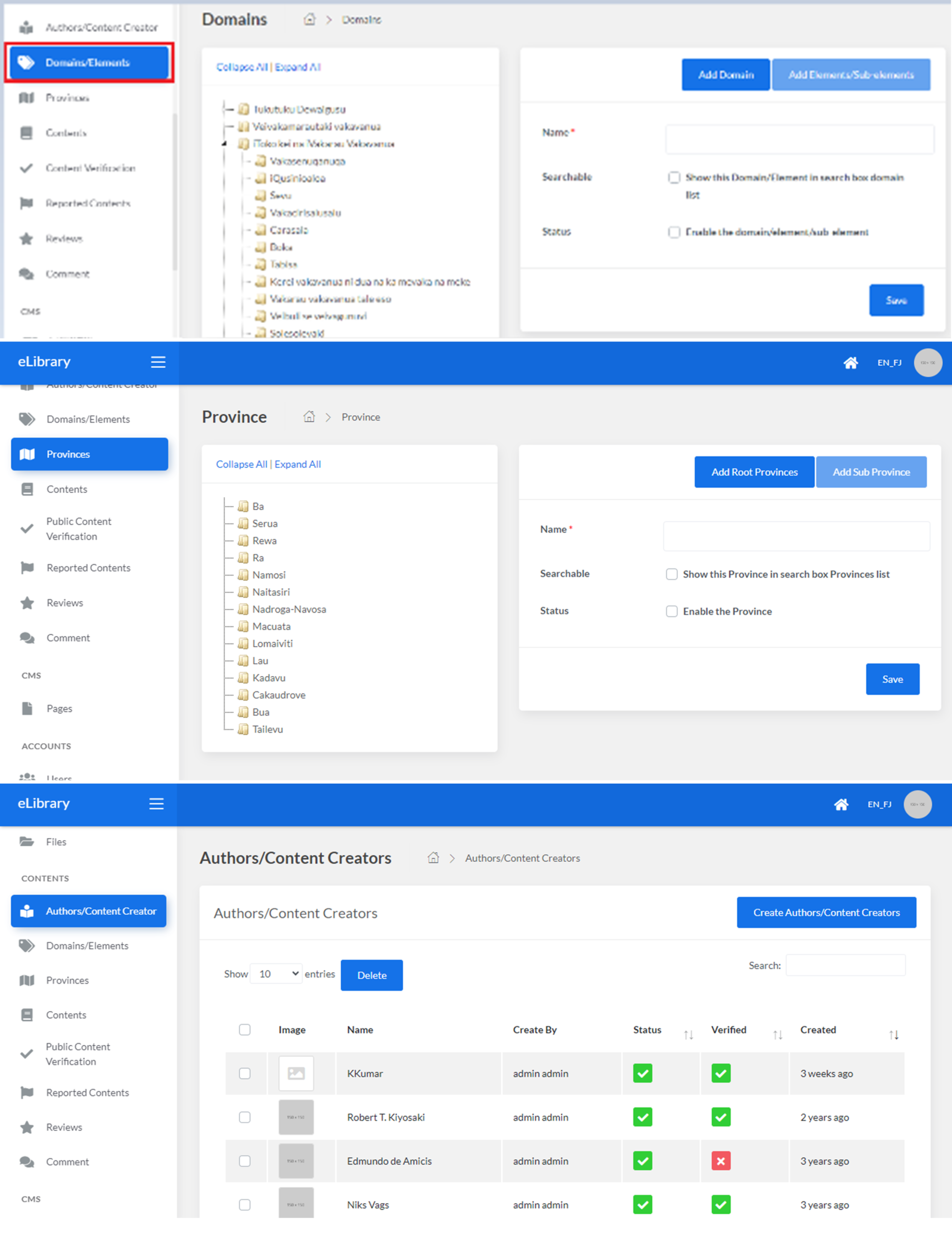The width and height of the screenshot is (952, 1243).
Task: Click the Search field above authors table
Action: (x=846, y=965)
